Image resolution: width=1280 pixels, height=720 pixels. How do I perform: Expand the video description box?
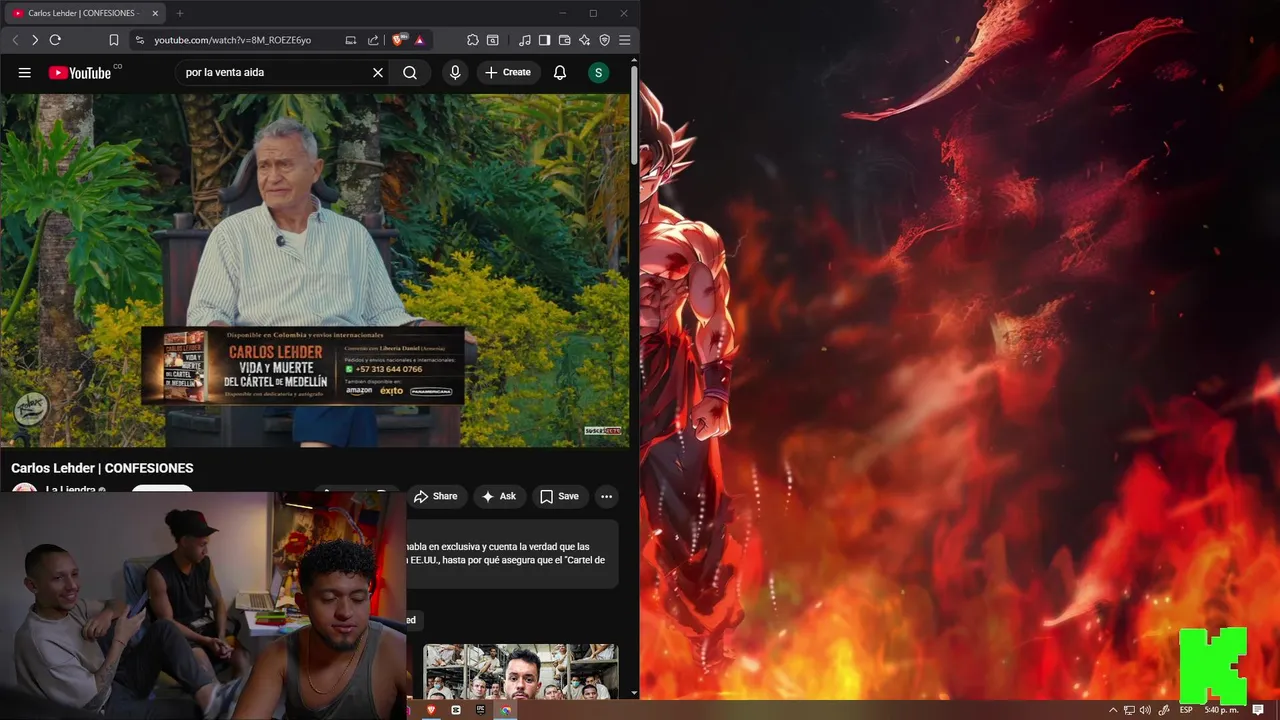[x=512, y=553]
